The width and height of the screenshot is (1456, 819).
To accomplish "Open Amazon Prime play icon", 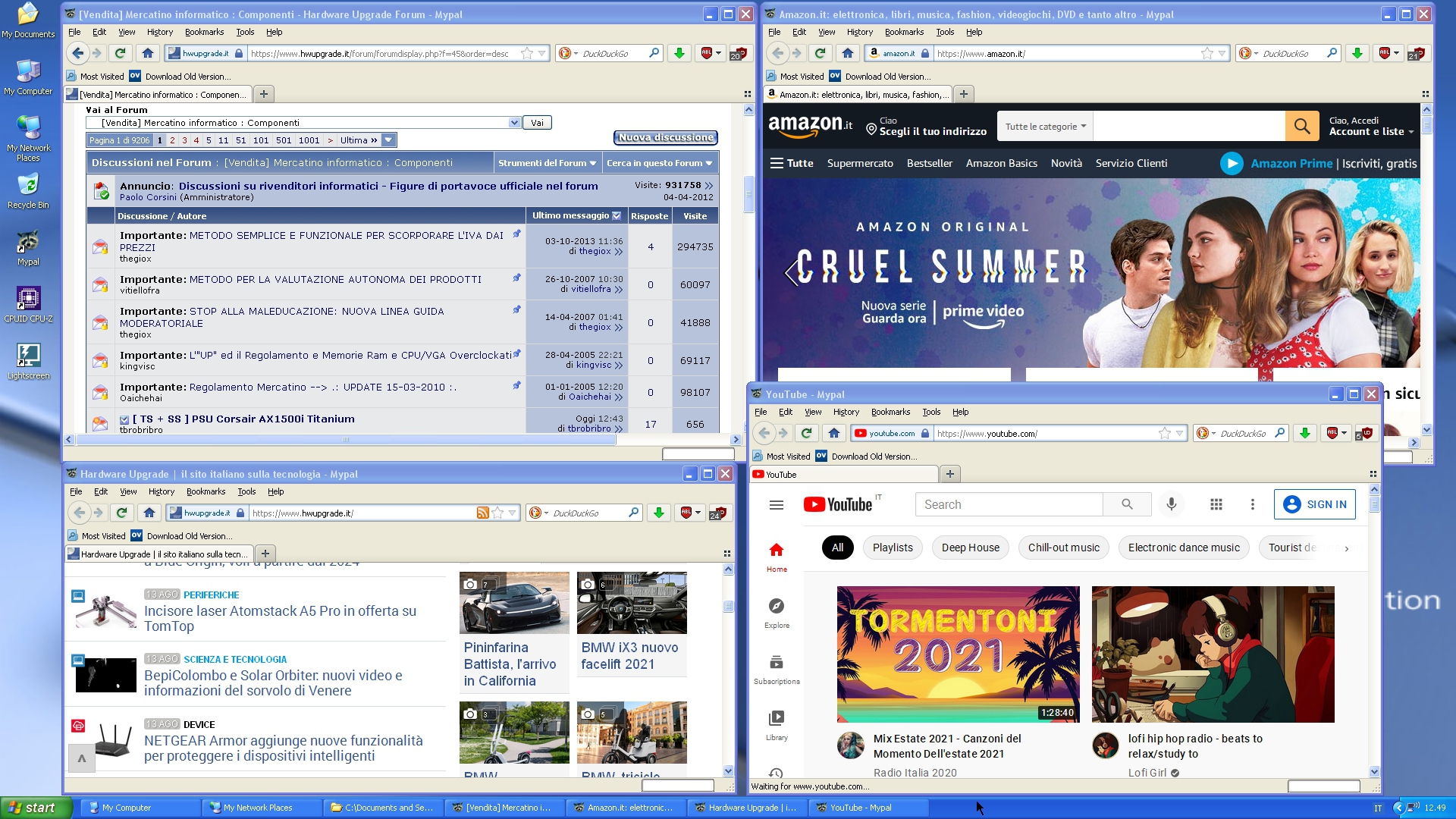I will pyautogui.click(x=1232, y=163).
